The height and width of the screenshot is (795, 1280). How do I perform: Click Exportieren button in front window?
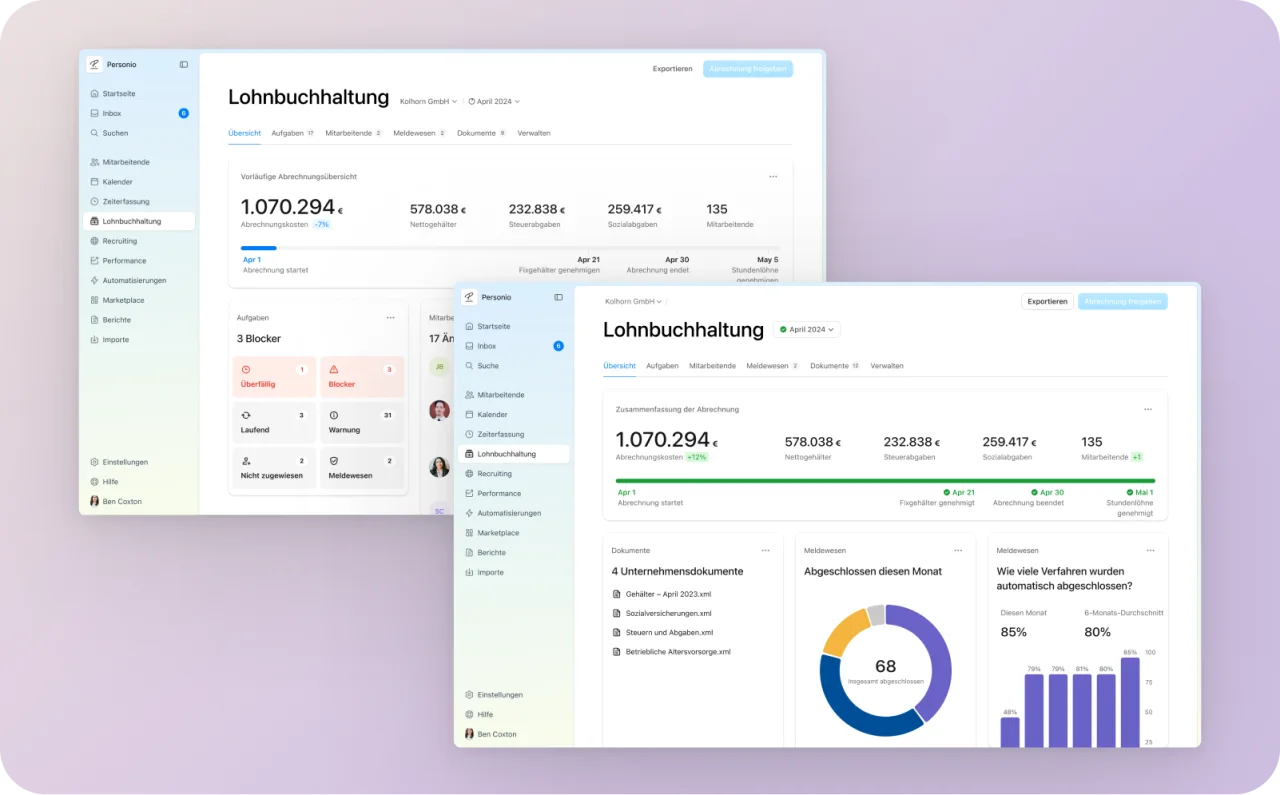pyautogui.click(x=1047, y=301)
